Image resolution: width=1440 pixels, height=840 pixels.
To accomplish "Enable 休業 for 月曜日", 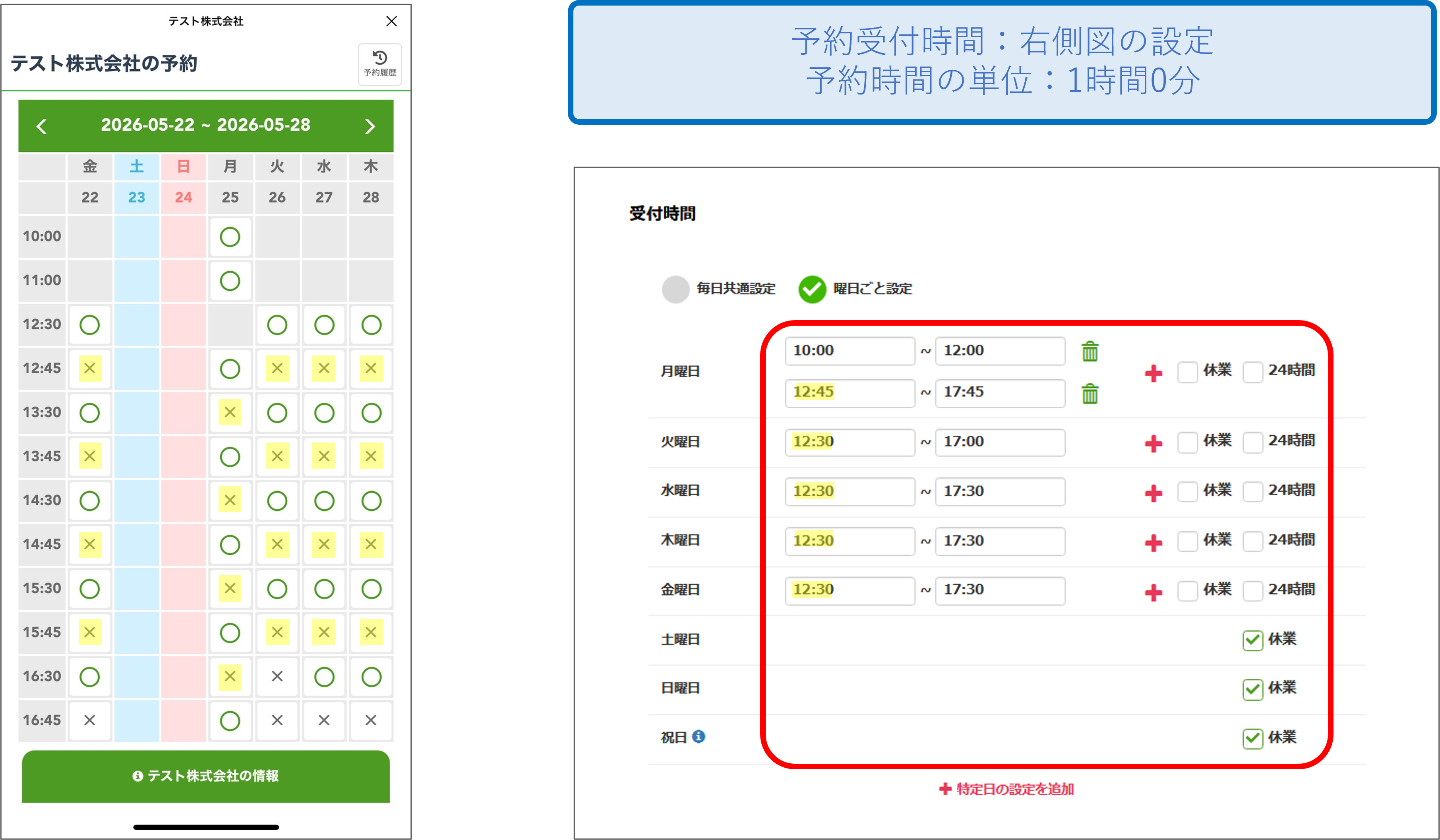I will [x=1188, y=372].
